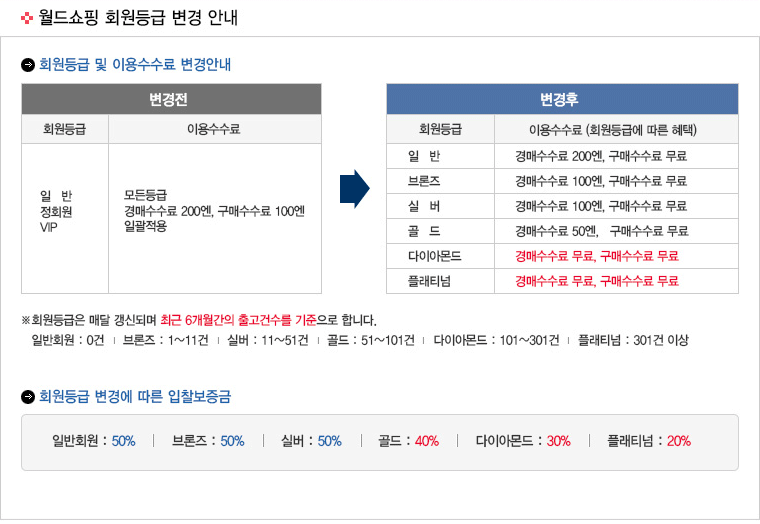Screen dimensions: 760x524
Task: Select the gray 변경전 table header
Action: click(171, 100)
